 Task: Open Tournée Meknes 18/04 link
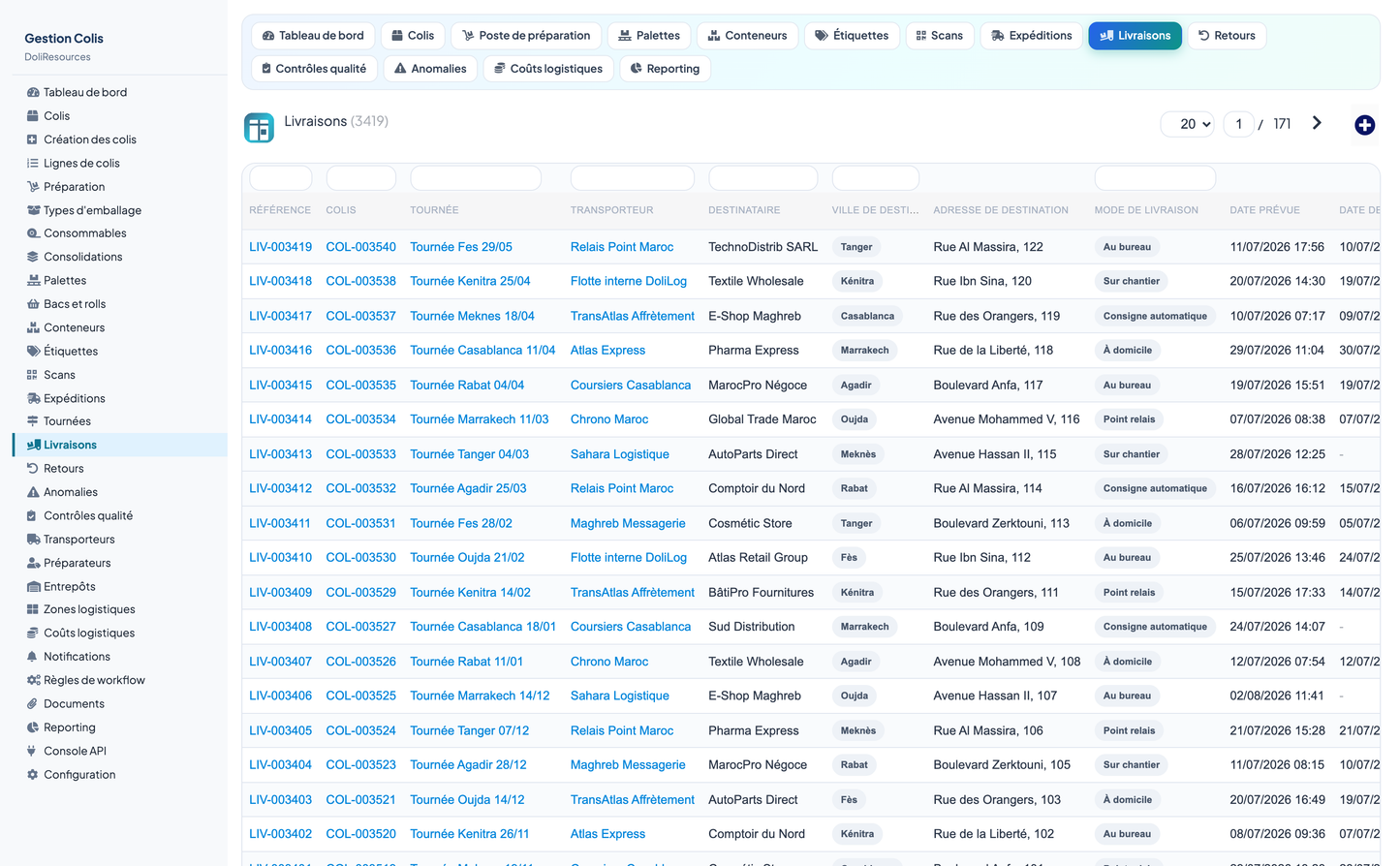472,316
